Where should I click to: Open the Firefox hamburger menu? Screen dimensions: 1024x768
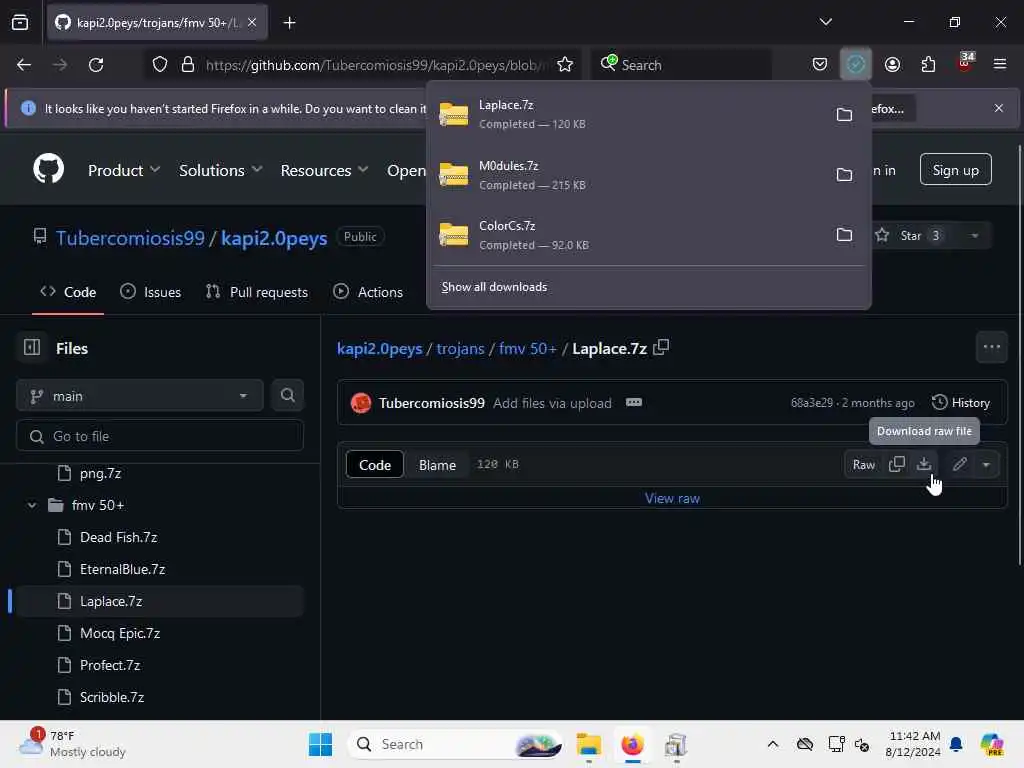[999, 64]
